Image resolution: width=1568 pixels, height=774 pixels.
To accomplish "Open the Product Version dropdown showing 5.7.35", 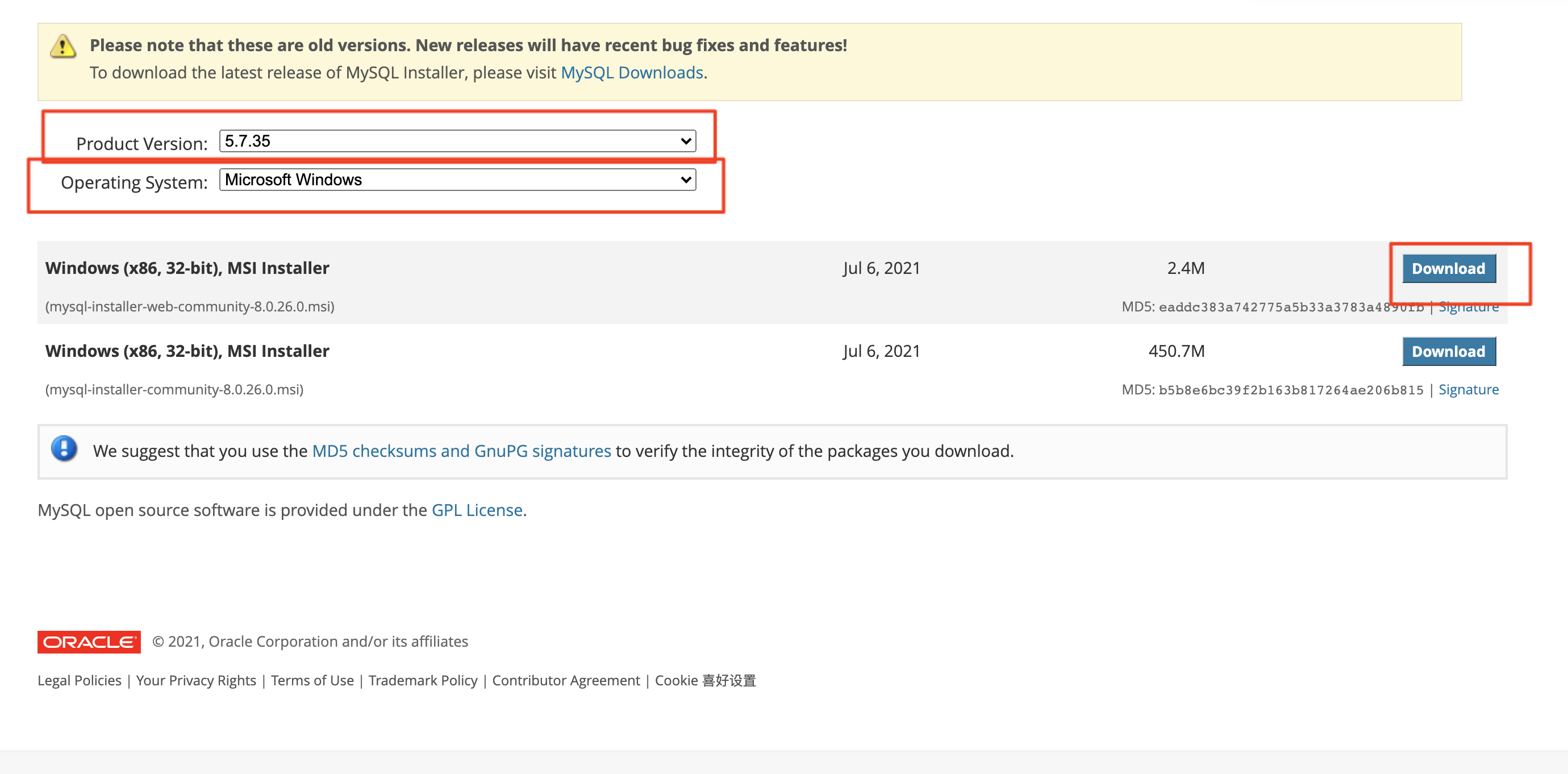I will point(457,142).
